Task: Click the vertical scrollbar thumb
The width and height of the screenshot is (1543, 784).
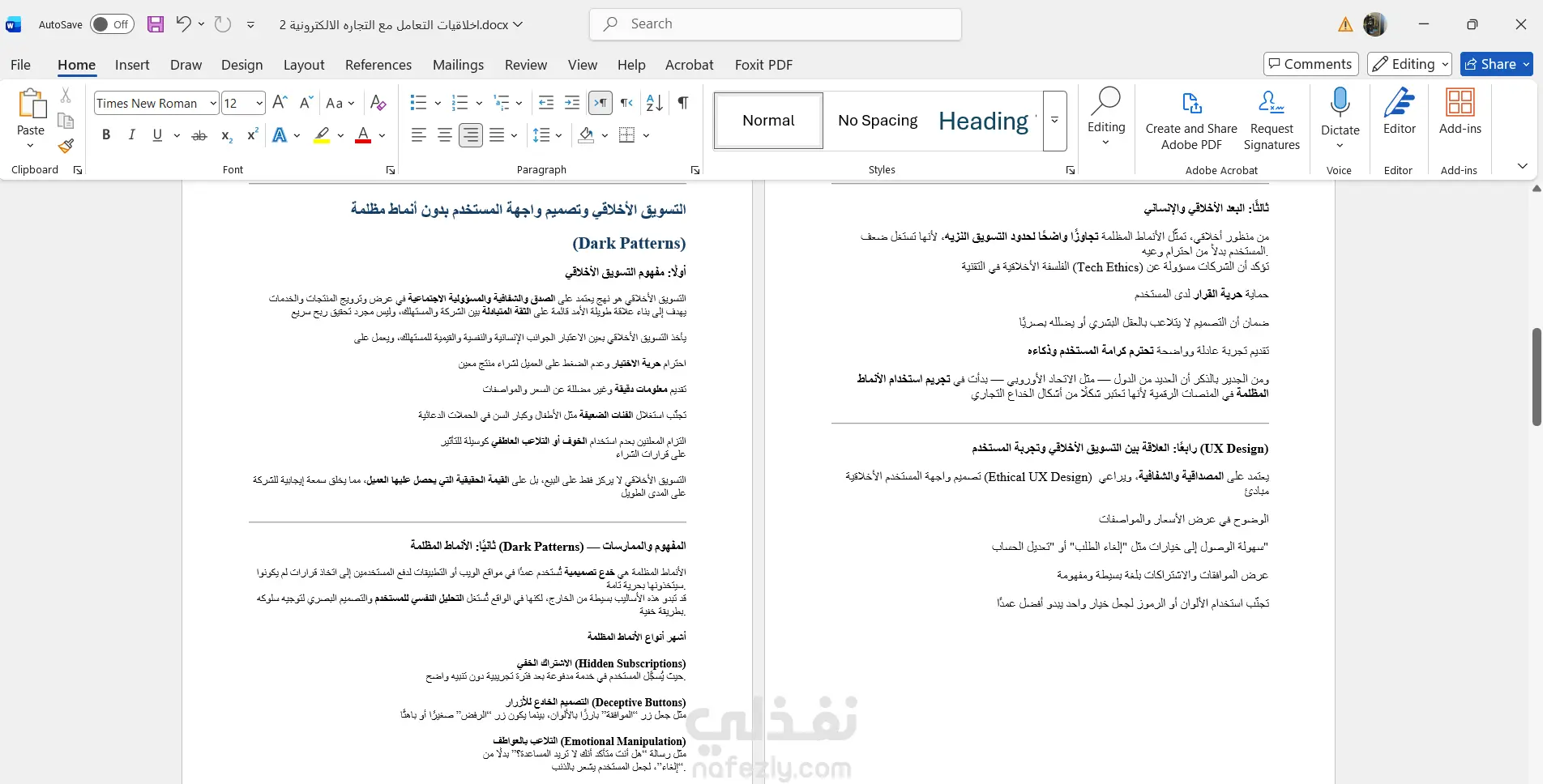Action: pyautogui.click(x=1536, y=377)
